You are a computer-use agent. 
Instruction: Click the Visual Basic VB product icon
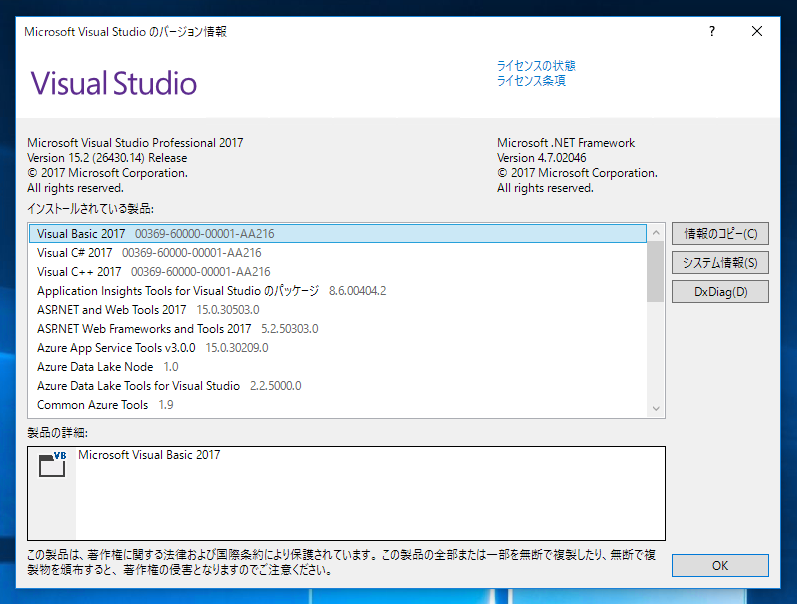tap(52, 464)
